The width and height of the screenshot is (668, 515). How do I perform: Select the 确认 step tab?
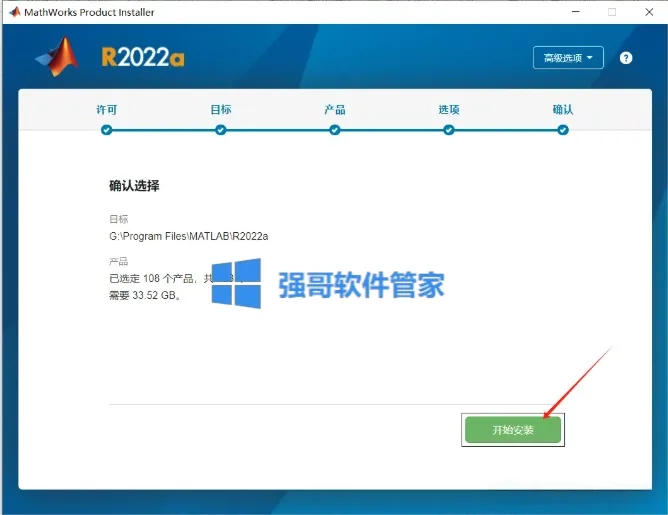[563, 110]
